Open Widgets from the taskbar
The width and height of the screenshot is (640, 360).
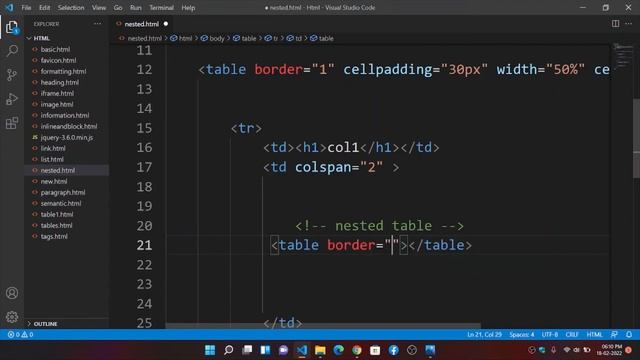[x=265, y=350]
